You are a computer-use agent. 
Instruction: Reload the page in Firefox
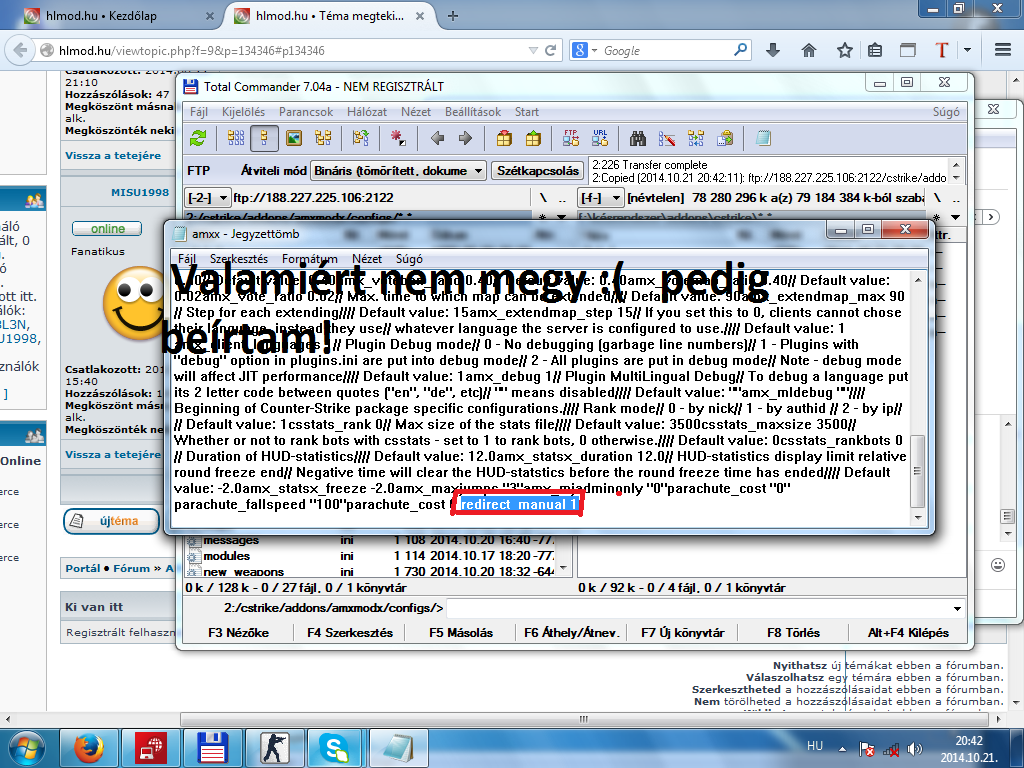[551, 50]
